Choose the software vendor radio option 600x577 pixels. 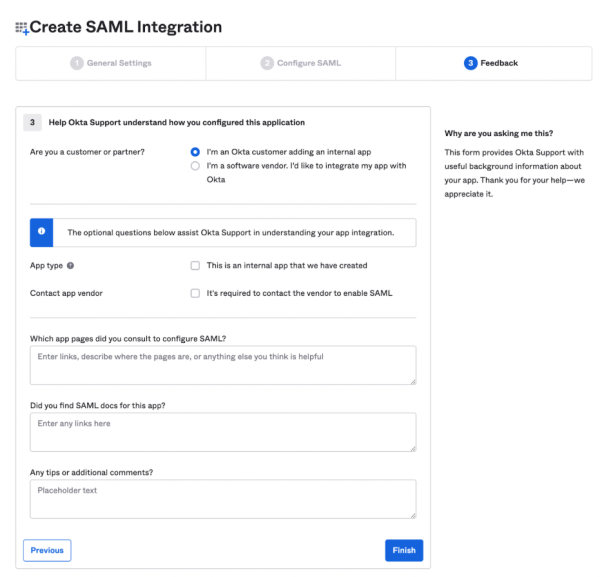point(195,166)
